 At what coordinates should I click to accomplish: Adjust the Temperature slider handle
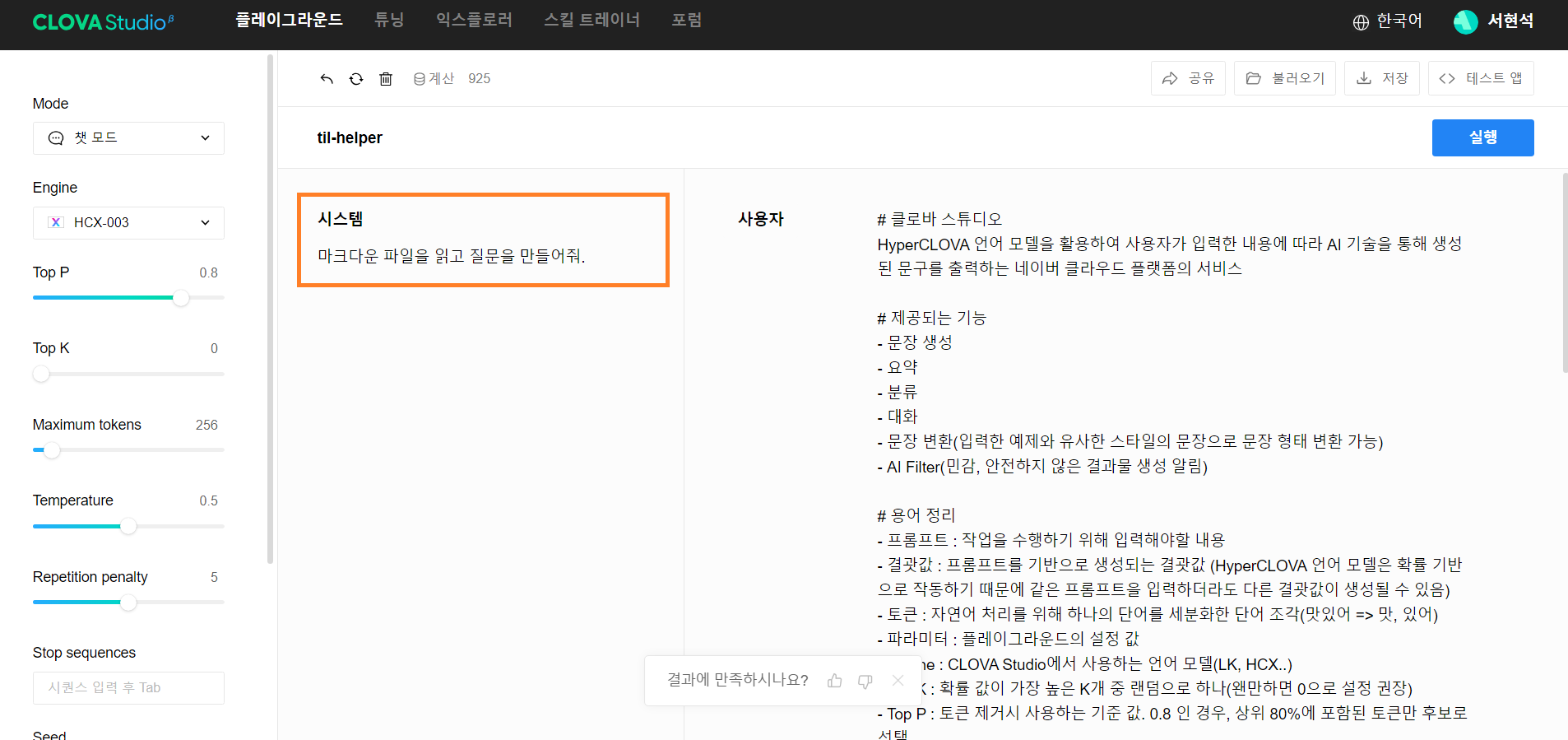(x=128, y=527)
